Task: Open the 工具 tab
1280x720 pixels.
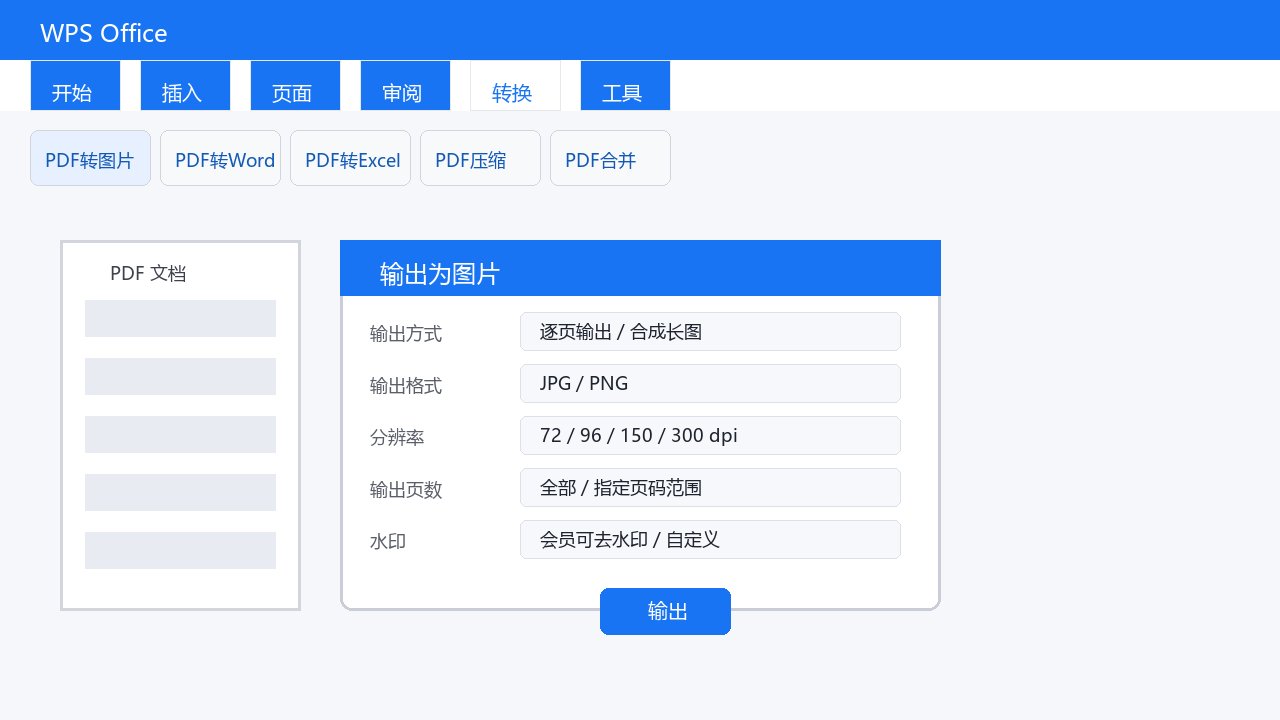Action: pos(625,86)
